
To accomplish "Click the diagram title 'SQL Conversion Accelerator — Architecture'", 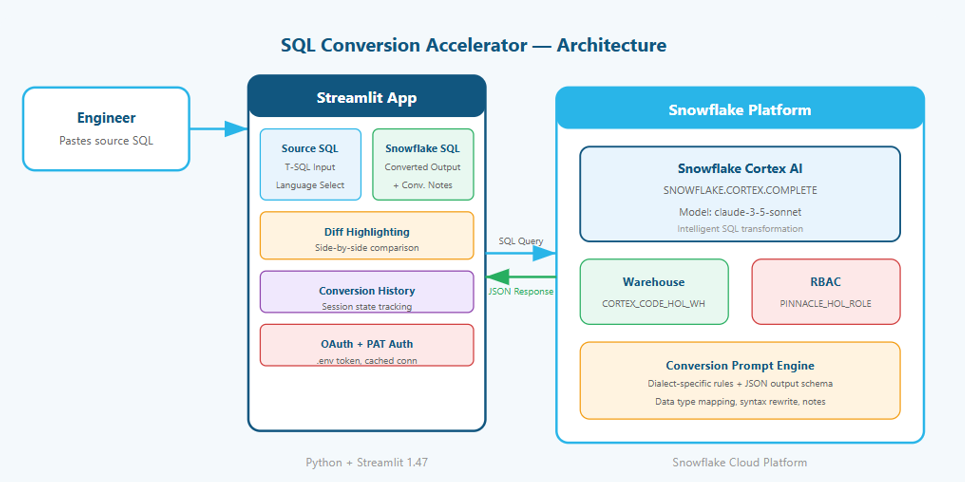I will tap(473, 46).
